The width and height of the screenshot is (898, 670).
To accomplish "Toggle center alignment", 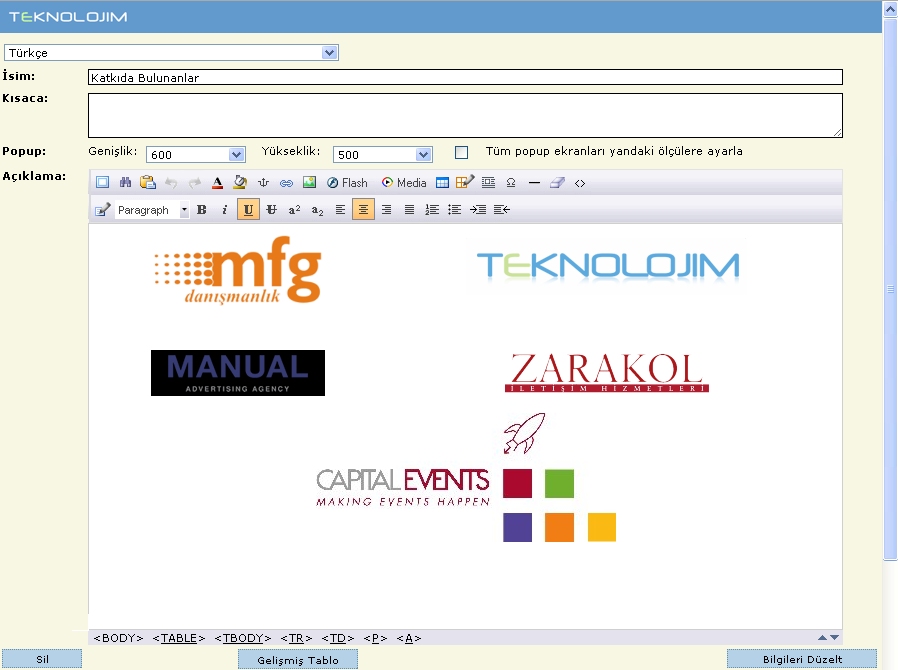I will click(x=363, y=210).
